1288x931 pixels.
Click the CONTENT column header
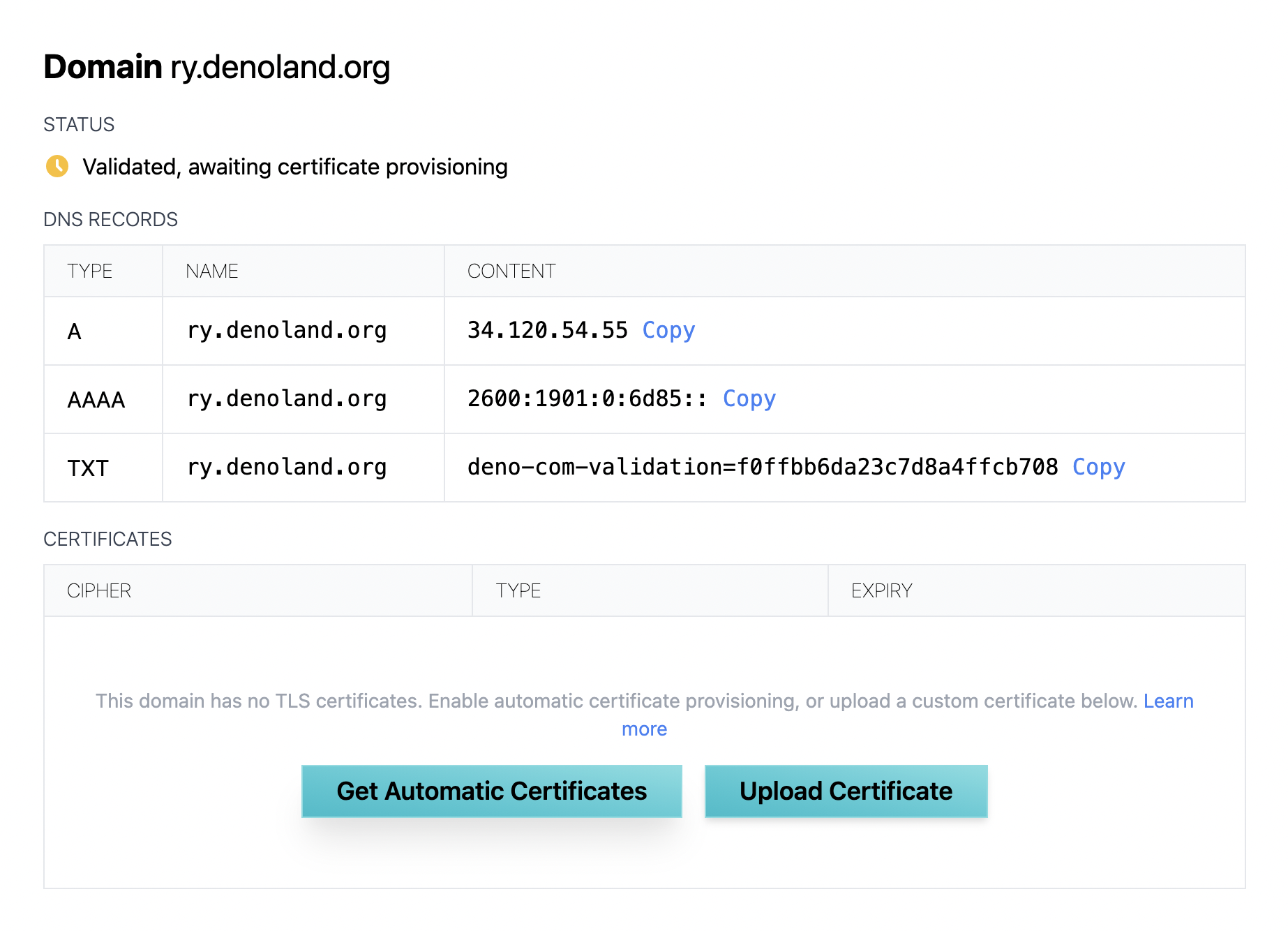coord(511,271)
